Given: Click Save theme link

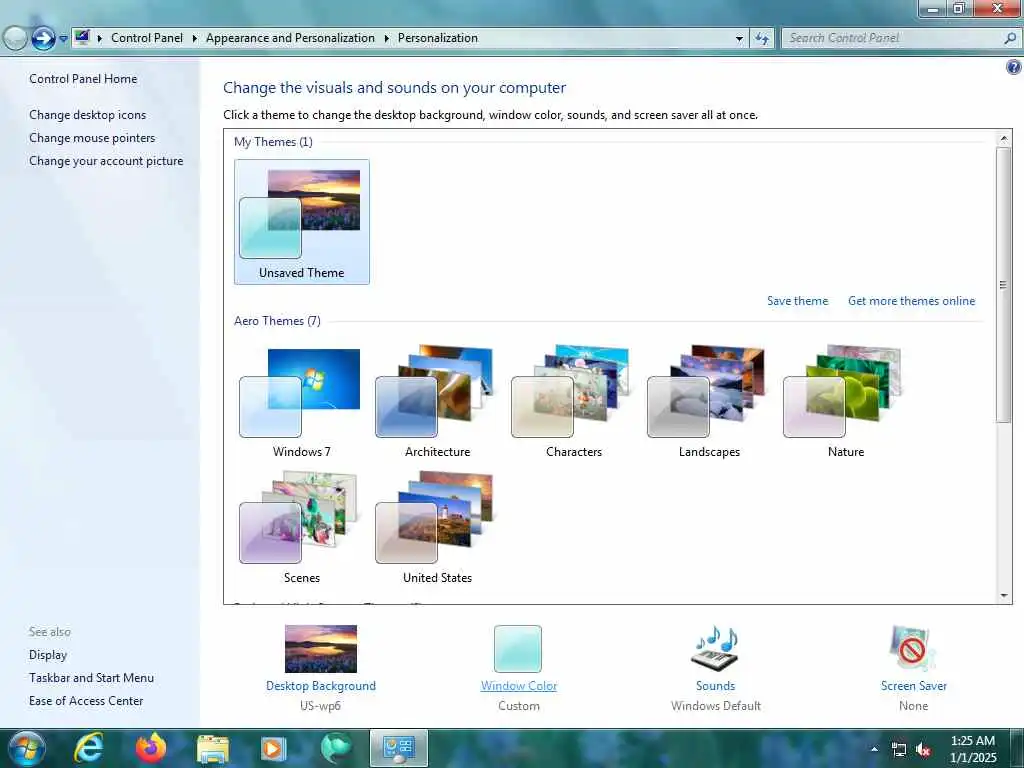Looking at the screenshot, I should pyautogui.click(x=797, y=301).
